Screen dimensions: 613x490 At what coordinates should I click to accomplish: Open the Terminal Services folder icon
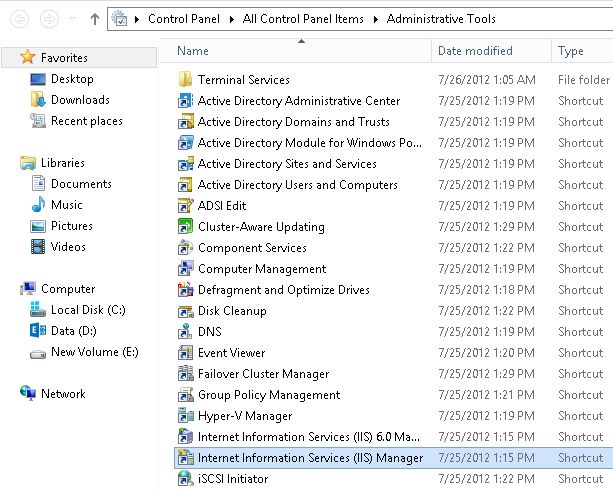click(x=185, y=79)
